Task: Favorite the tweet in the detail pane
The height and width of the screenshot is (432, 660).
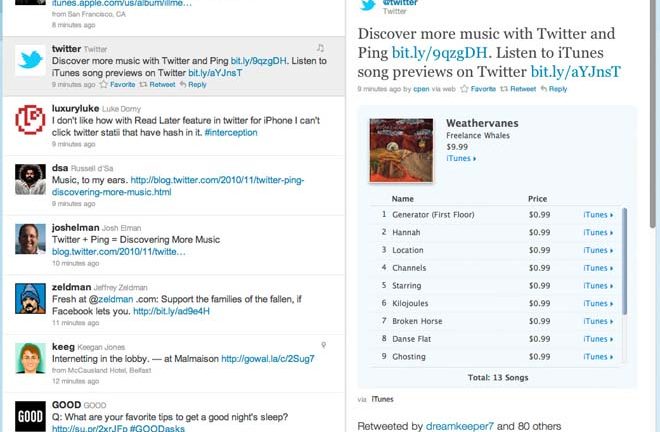Action: [478, 89]
